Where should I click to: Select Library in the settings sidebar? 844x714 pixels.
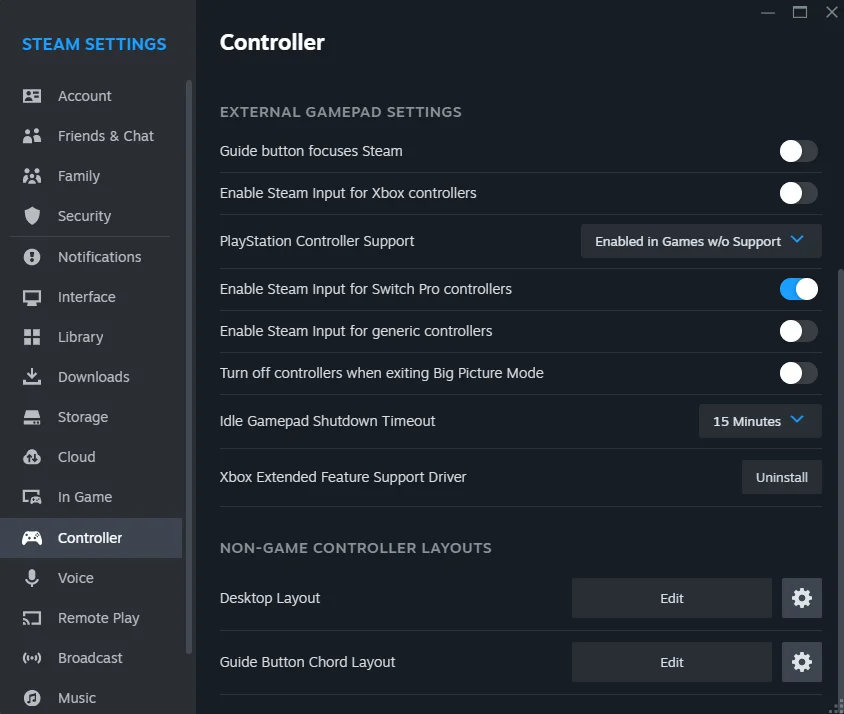(x=91, y=337)
